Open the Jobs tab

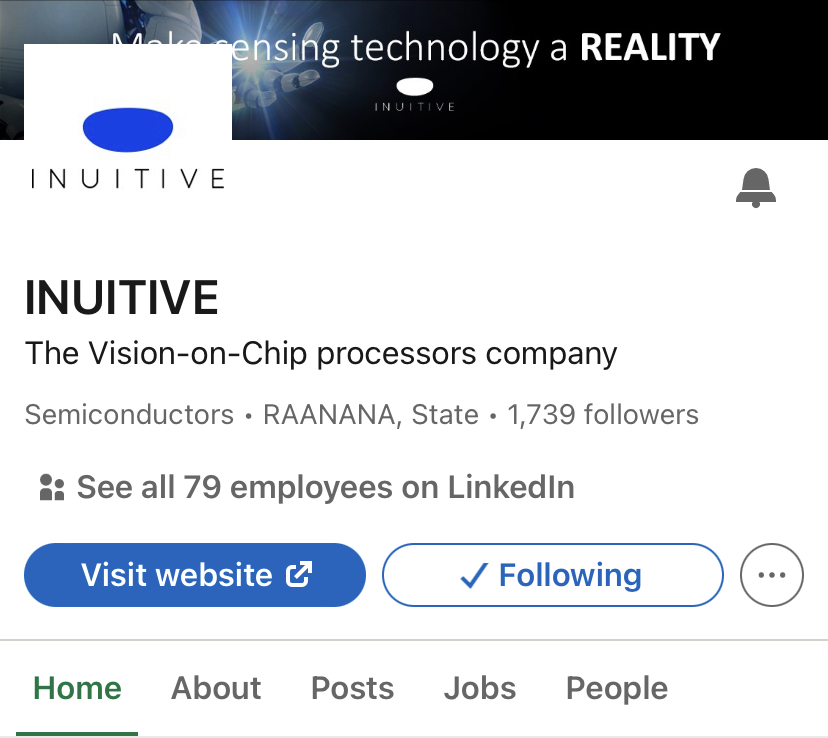click(479, 688)
